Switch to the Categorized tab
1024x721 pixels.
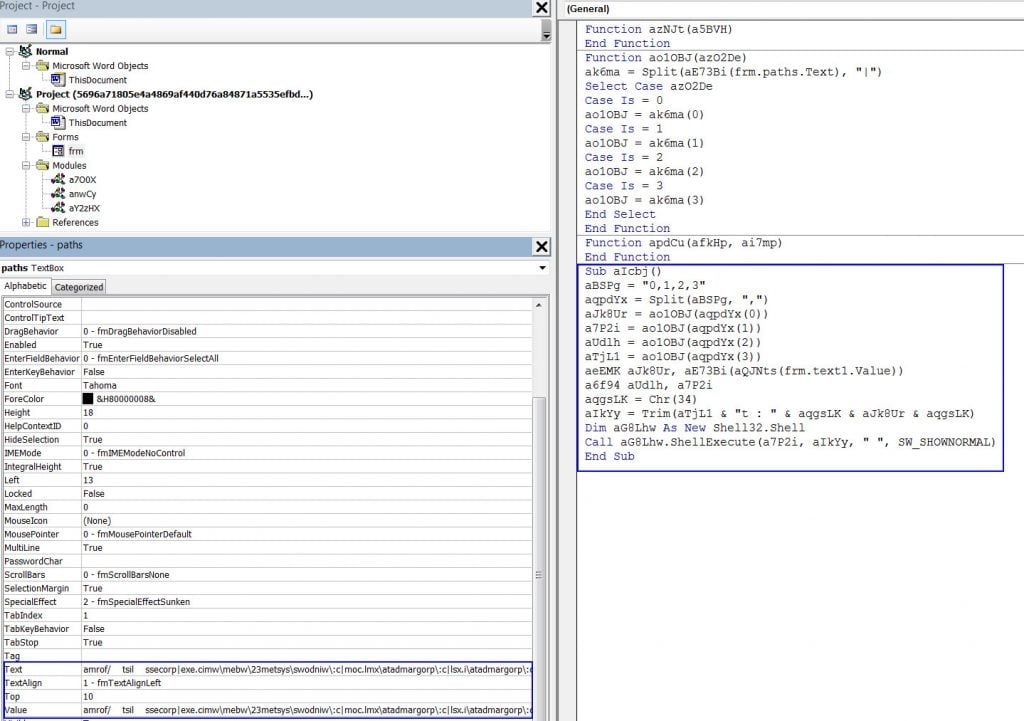[x=78, y=287]
